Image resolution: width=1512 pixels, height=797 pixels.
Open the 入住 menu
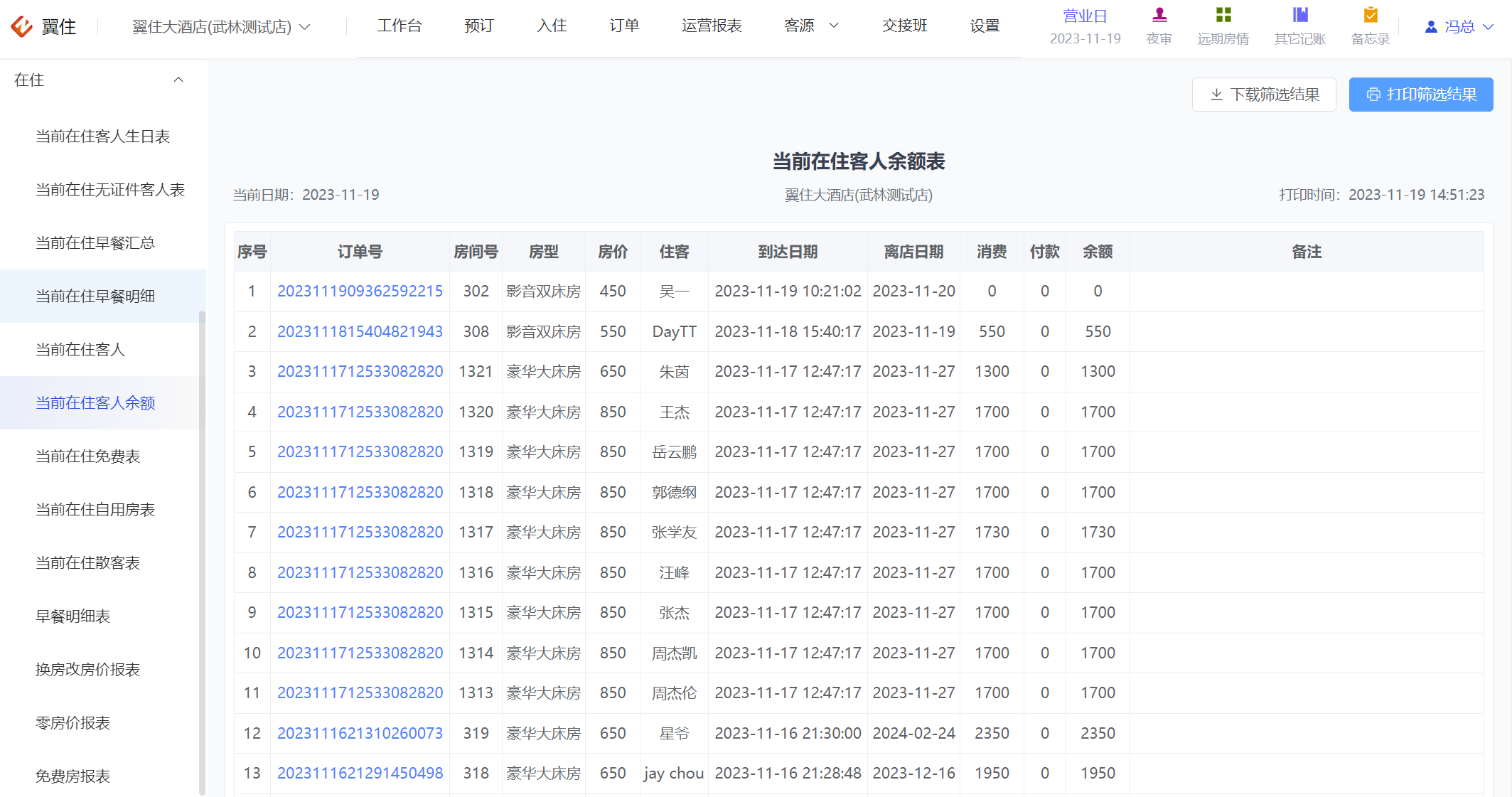coord(552,26)
